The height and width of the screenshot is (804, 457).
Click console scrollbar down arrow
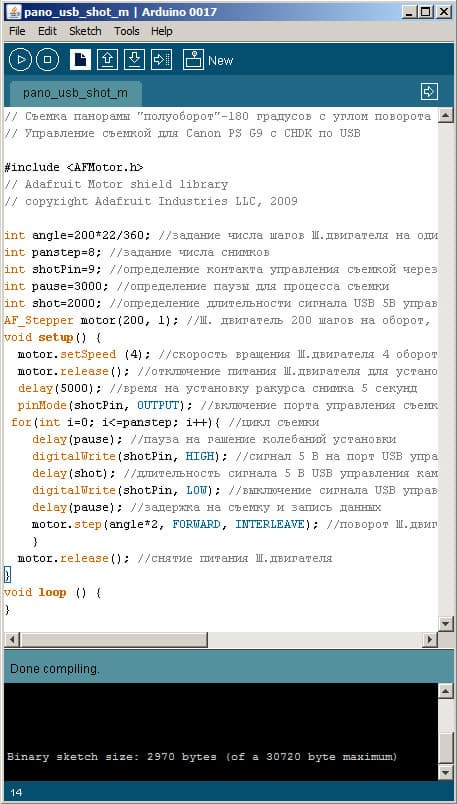(x=445, y=772)
